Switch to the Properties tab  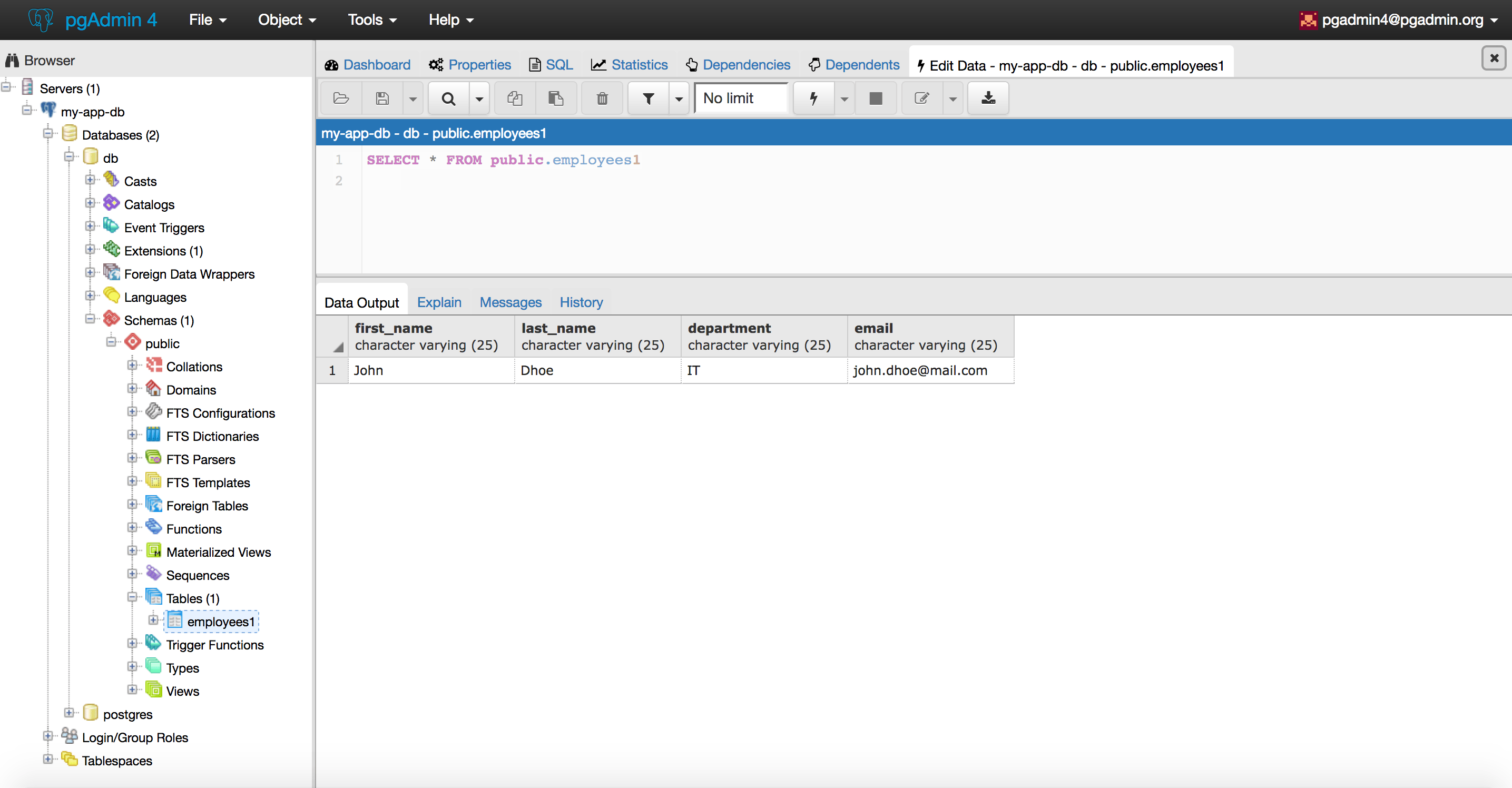coord(469,65)
